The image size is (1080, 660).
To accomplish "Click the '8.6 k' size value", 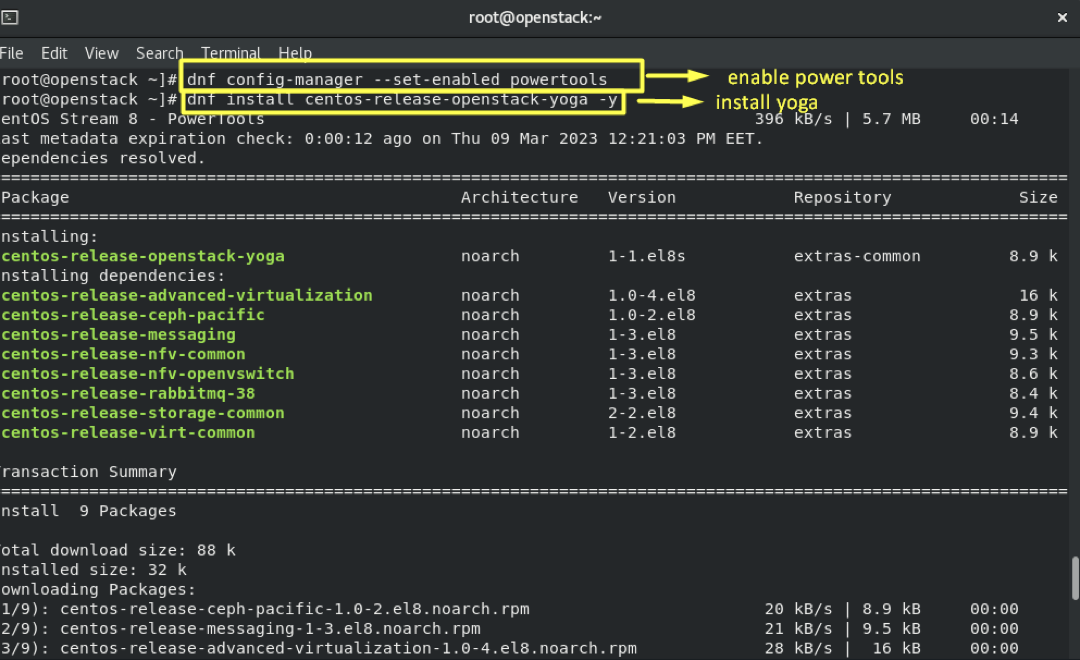I will coord(1034,374).
